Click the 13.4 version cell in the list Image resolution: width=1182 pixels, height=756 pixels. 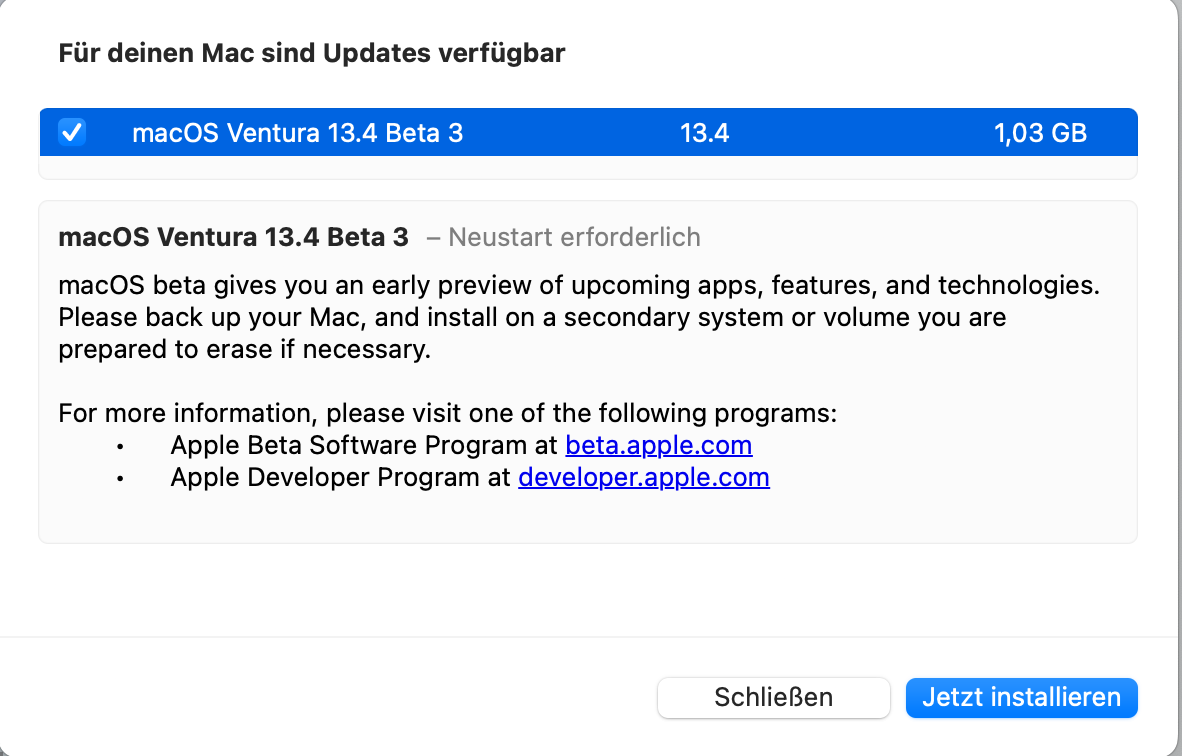tap(704, 133)
